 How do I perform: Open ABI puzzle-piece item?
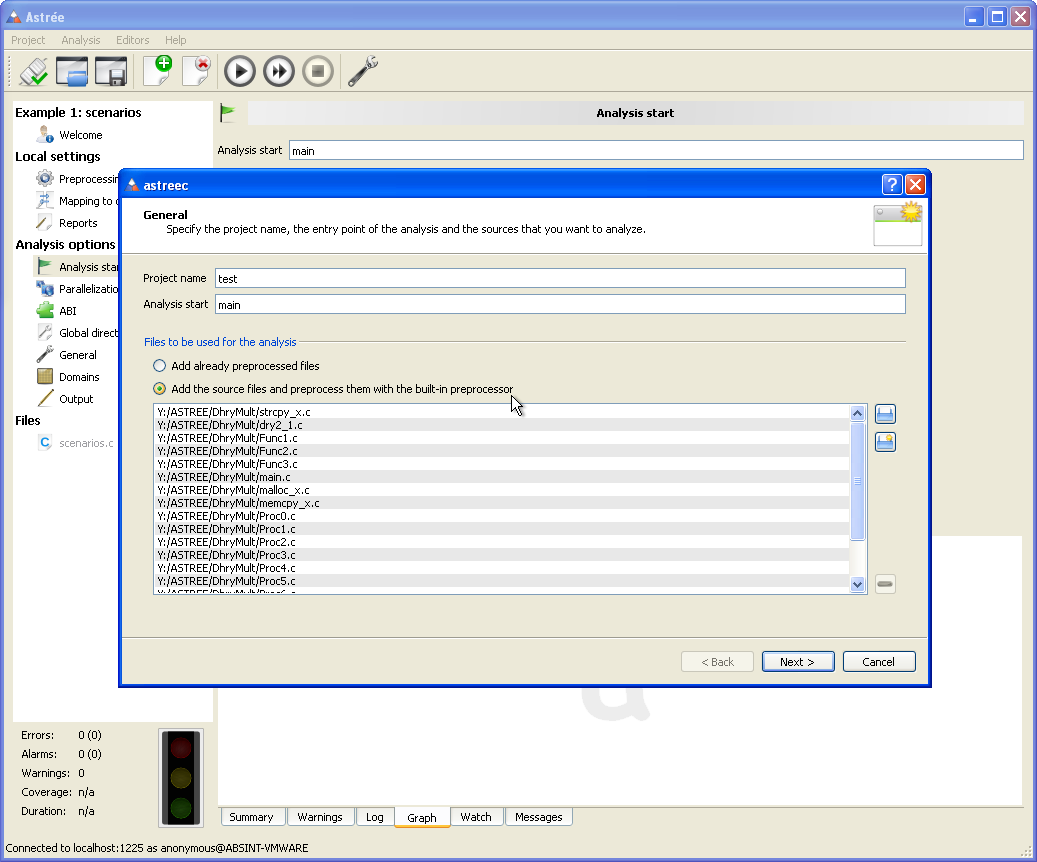tap(67, 311)
